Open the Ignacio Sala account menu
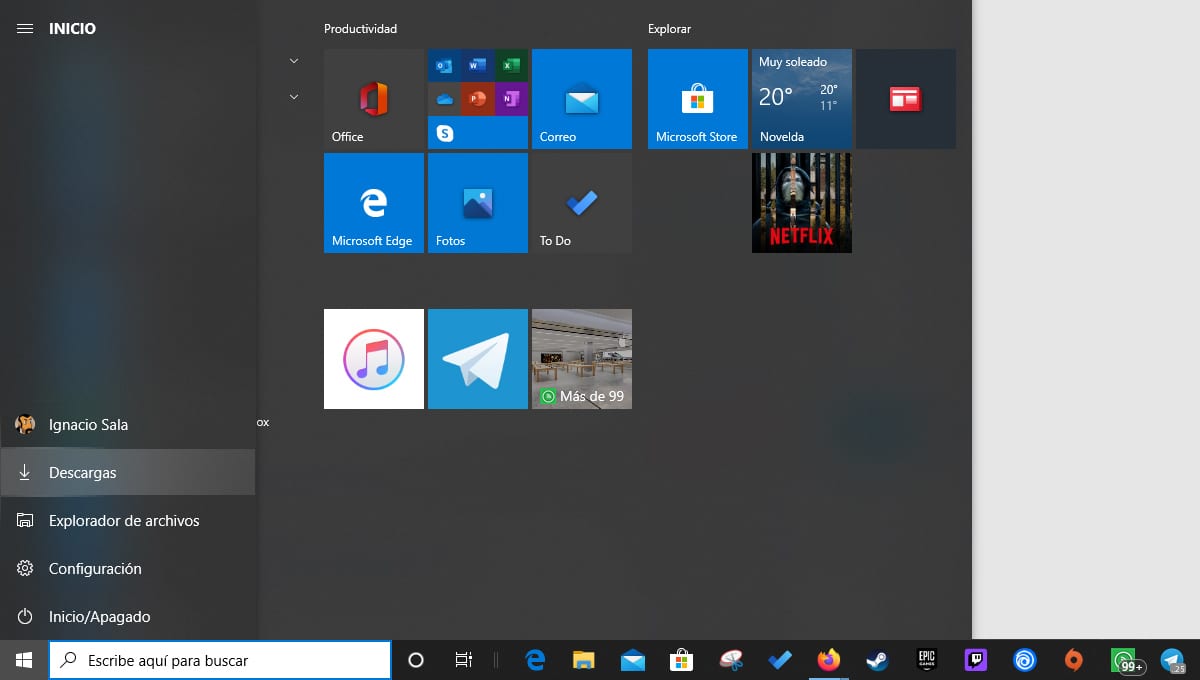The width and height of the screenshot is (1200, 680). coord(128,425)
